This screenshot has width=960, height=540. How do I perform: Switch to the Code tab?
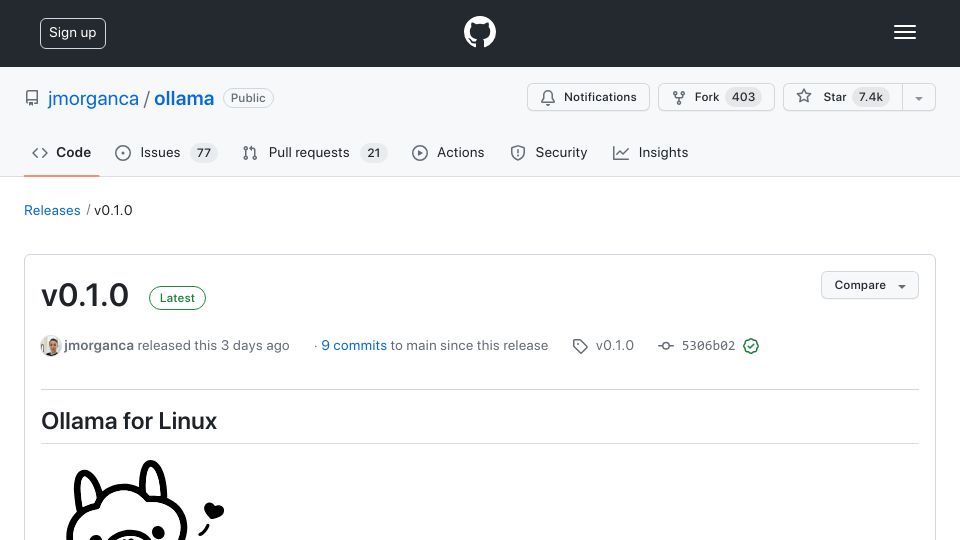click(x=61, y=152)
